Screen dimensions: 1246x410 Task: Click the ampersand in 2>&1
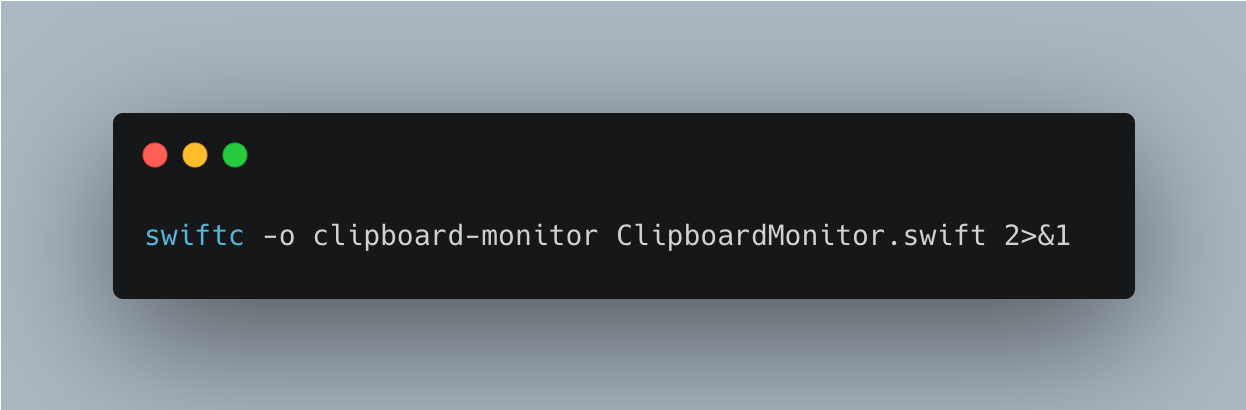tap(1046, 238)
